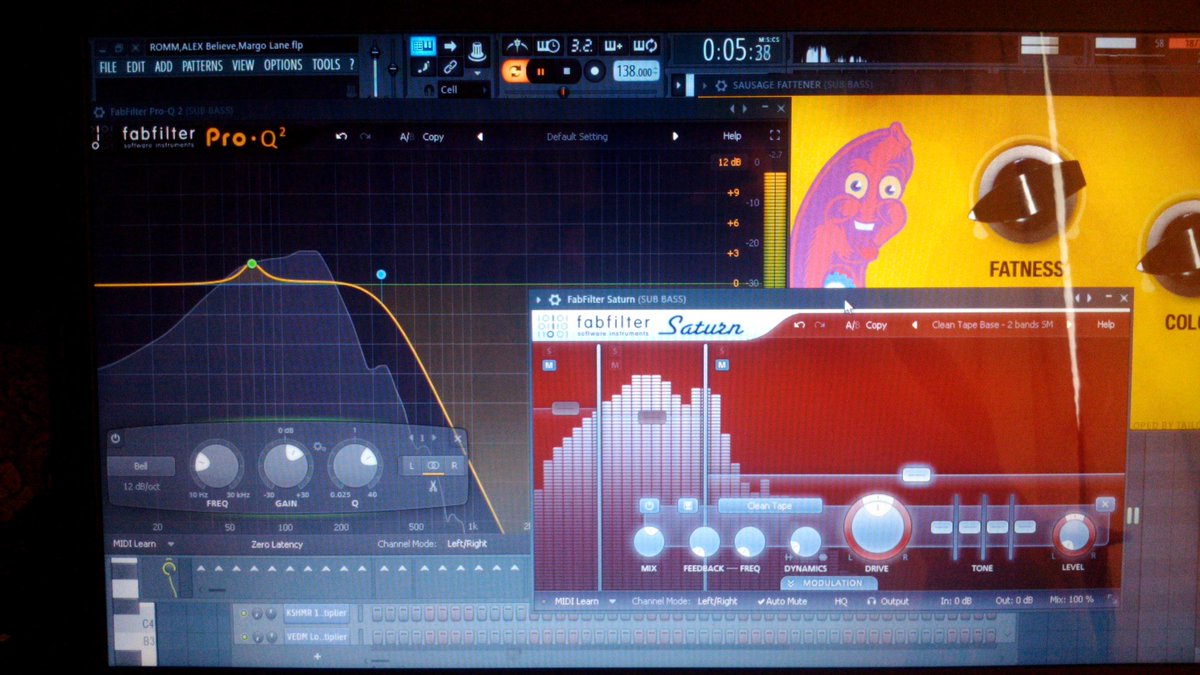
Task: Click the metronome icon in FL Studio toolbar
Action: click(x=517, y=46)
